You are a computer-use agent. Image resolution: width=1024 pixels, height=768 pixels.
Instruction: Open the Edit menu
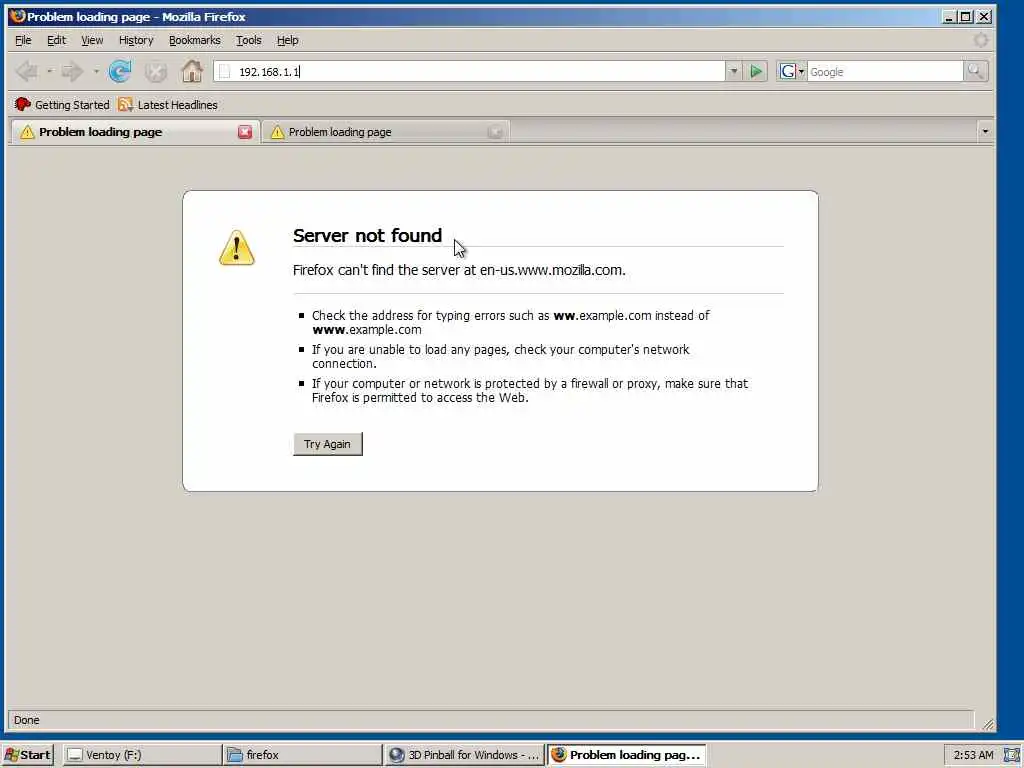tap(56, 40)
